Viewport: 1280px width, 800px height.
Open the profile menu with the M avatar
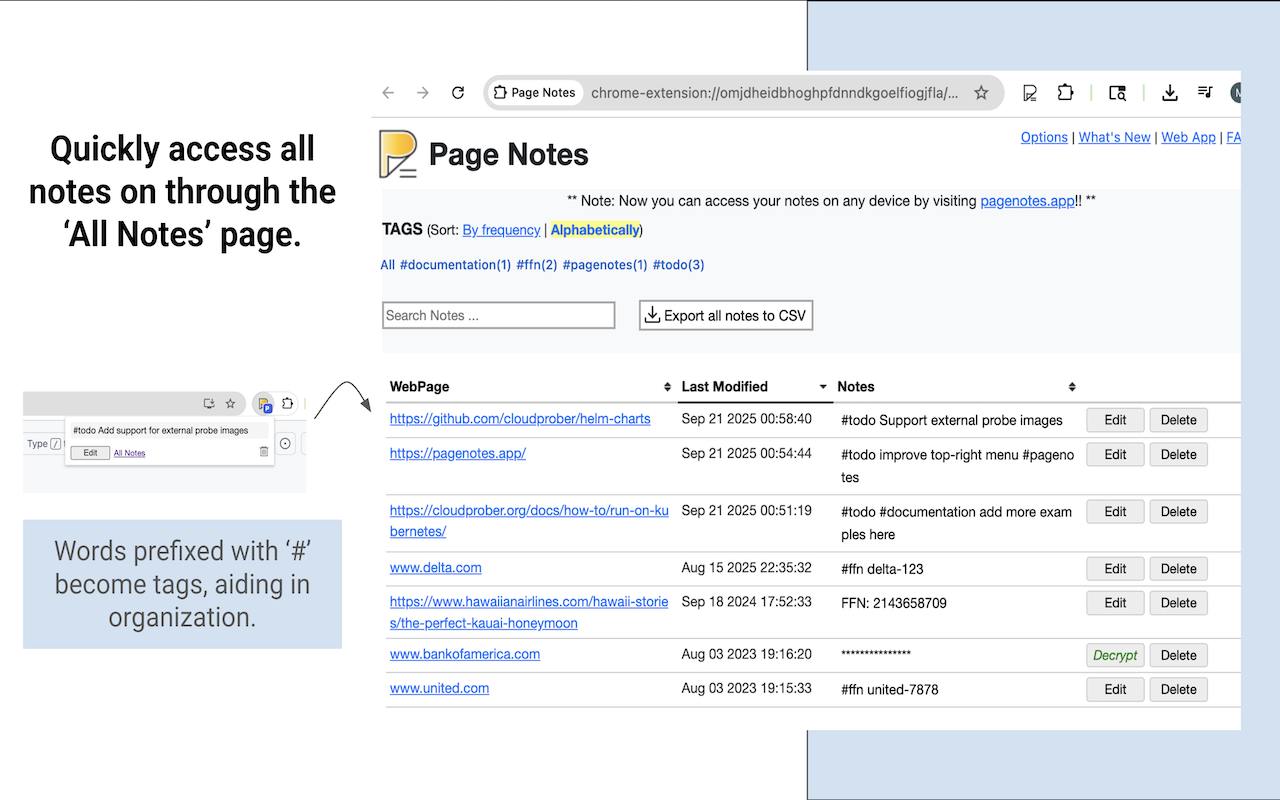click(1236, 92)
